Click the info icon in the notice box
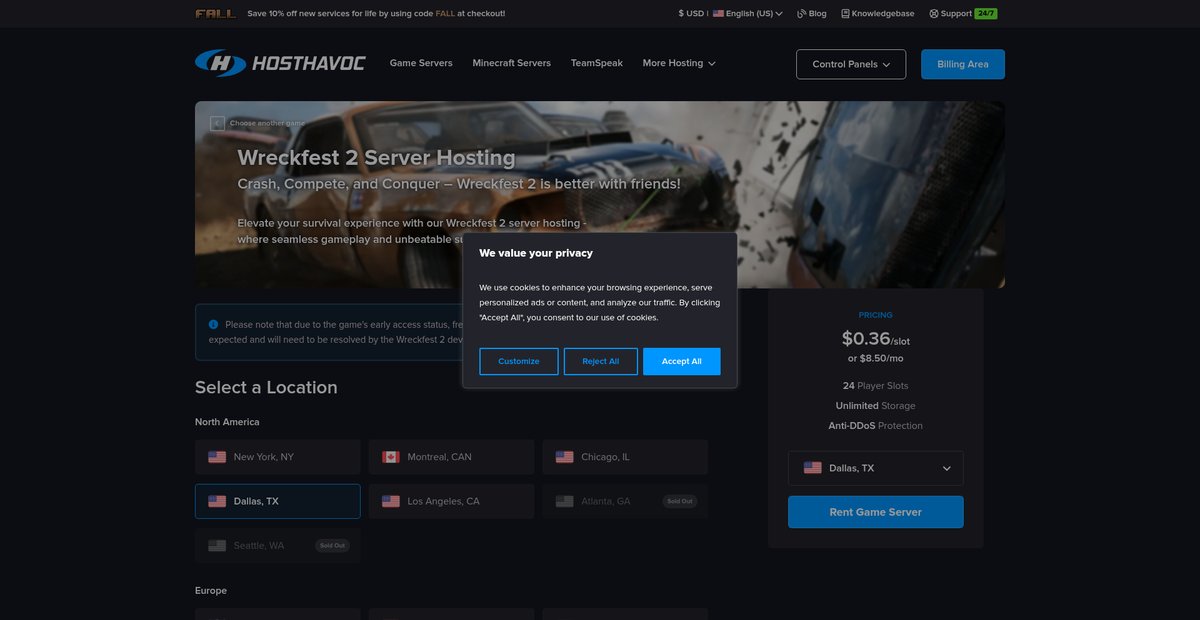The height and width of the screenshot is (620, 1200). pyautogui.click(x=214, y=324)
